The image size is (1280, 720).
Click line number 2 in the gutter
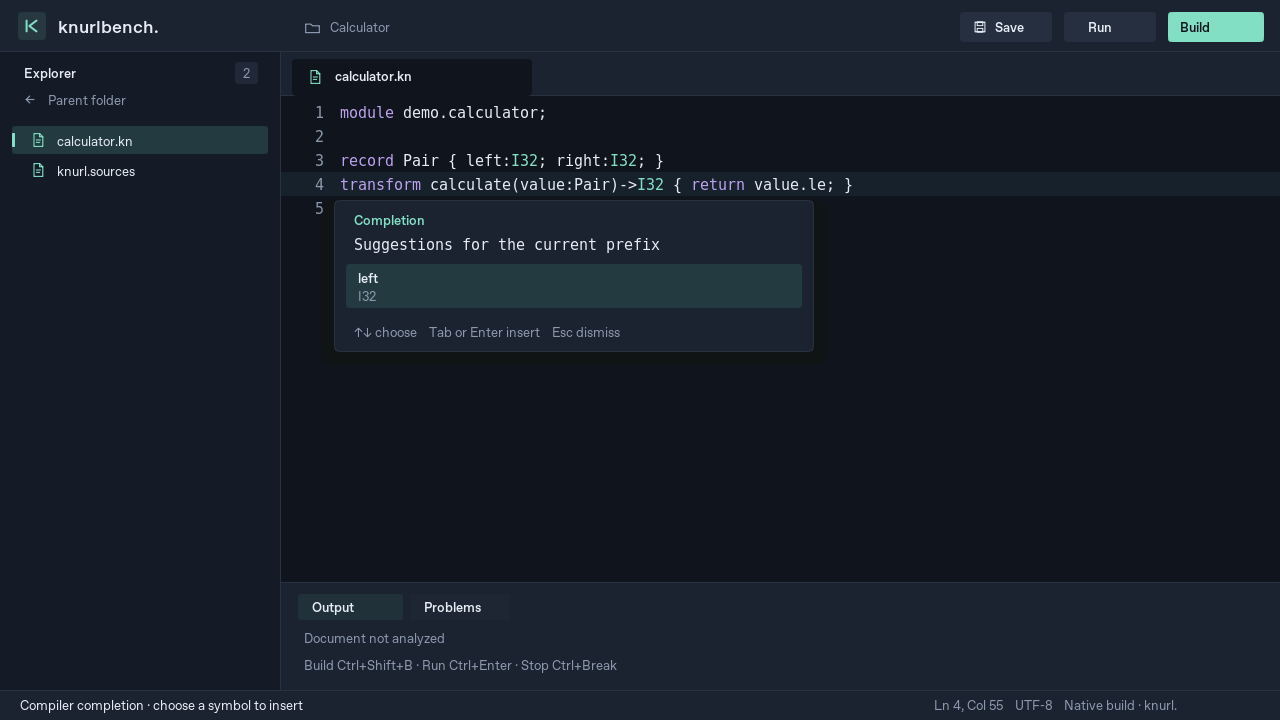(319, 137)
